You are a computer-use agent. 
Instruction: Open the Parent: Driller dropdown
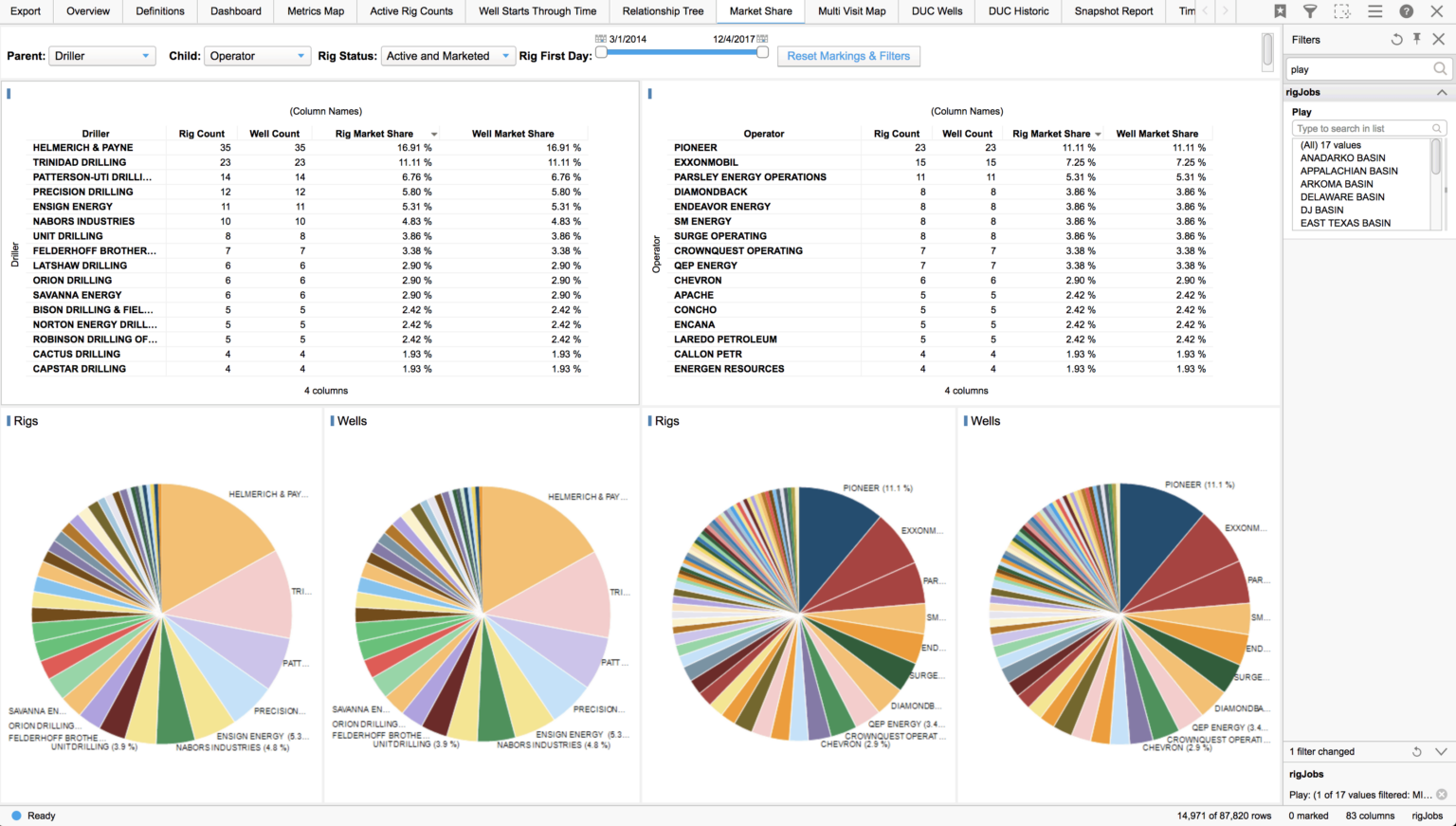(x=101, y=56)
